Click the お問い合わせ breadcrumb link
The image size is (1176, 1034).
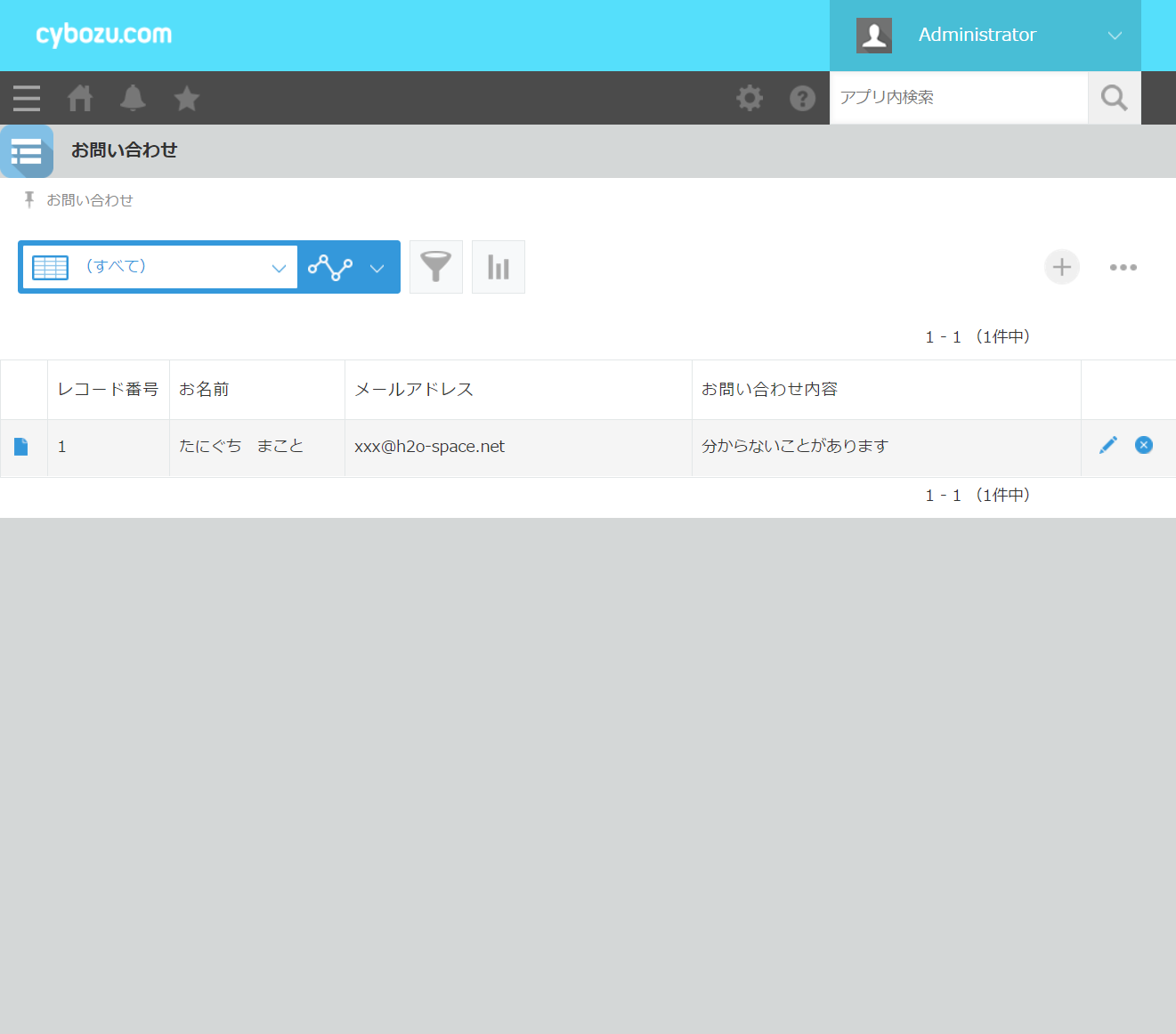pos(89,200)
